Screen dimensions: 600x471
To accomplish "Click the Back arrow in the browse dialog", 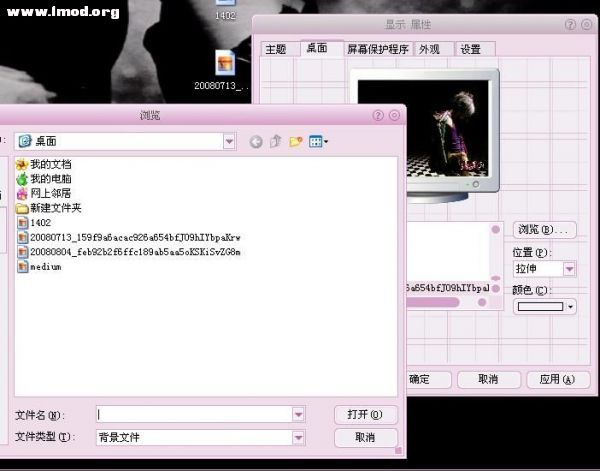I will click(x=256, y=142).
